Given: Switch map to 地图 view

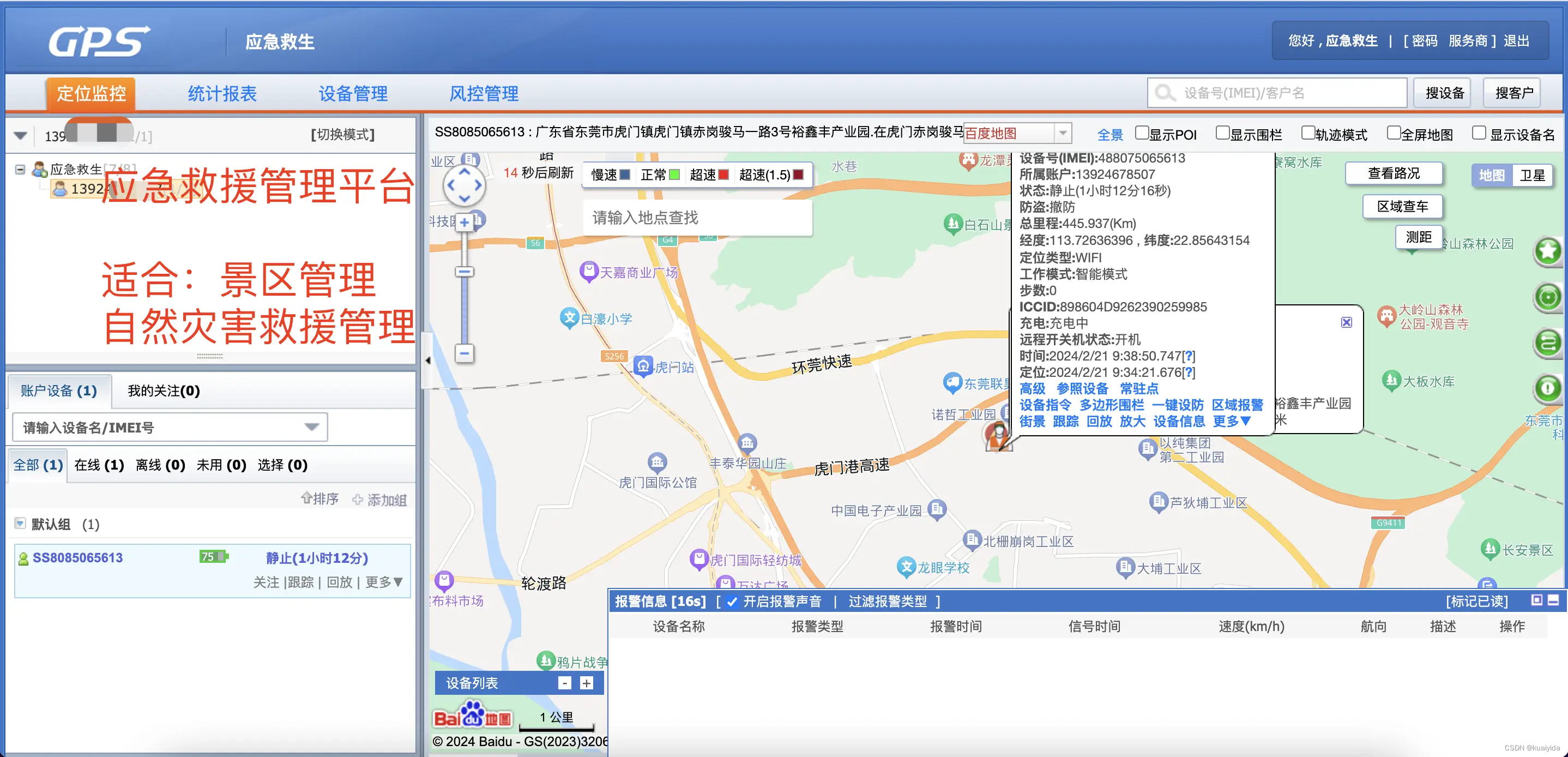Looking at the screenshot, I should pos(1492,176).
